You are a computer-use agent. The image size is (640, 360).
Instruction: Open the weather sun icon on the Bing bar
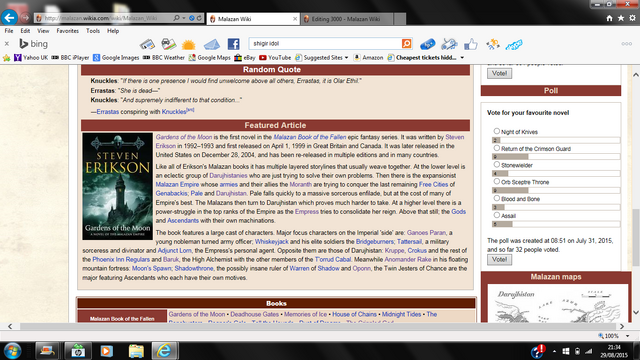coord(189,44)
